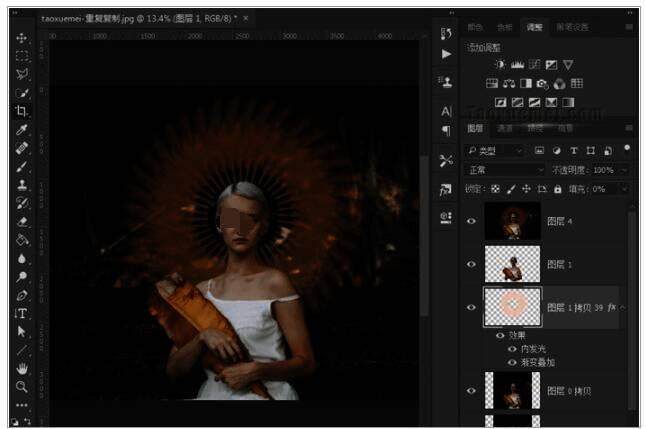Select the Quick Selection tool
Screen dimensions: 646x429
(x=21, y=93)
